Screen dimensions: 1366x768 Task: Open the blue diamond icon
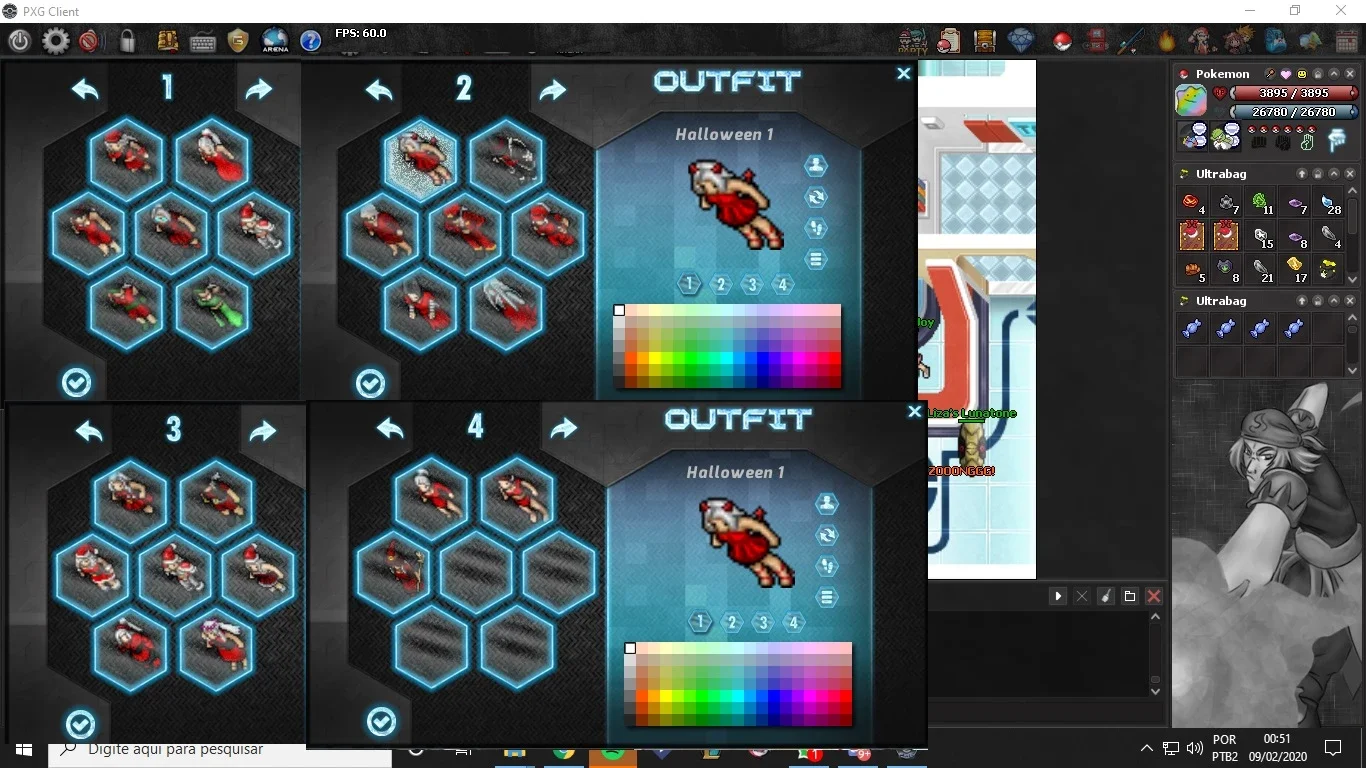tap(1021, 41)
